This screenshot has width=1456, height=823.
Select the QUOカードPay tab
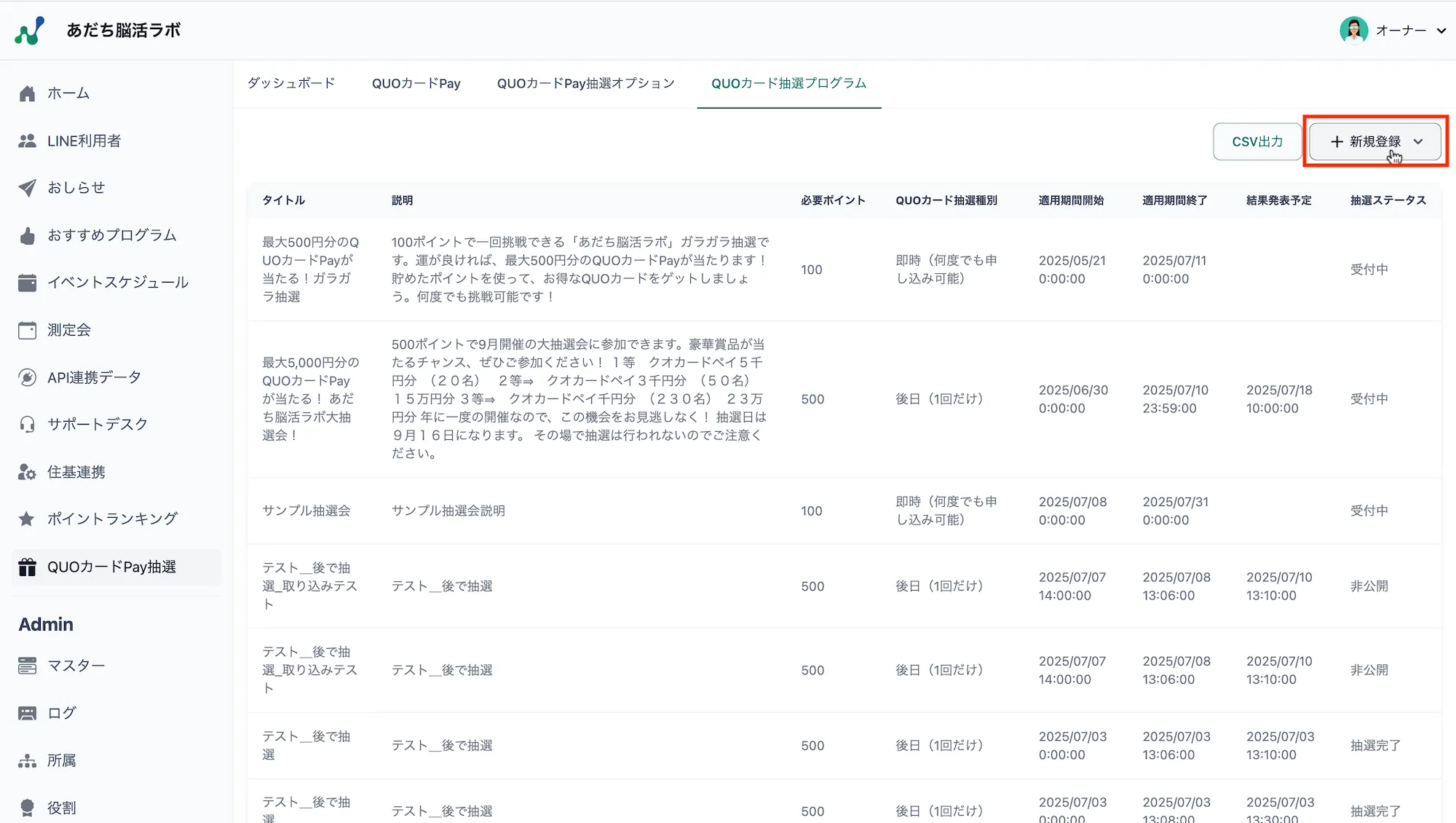tap(416, 83)
